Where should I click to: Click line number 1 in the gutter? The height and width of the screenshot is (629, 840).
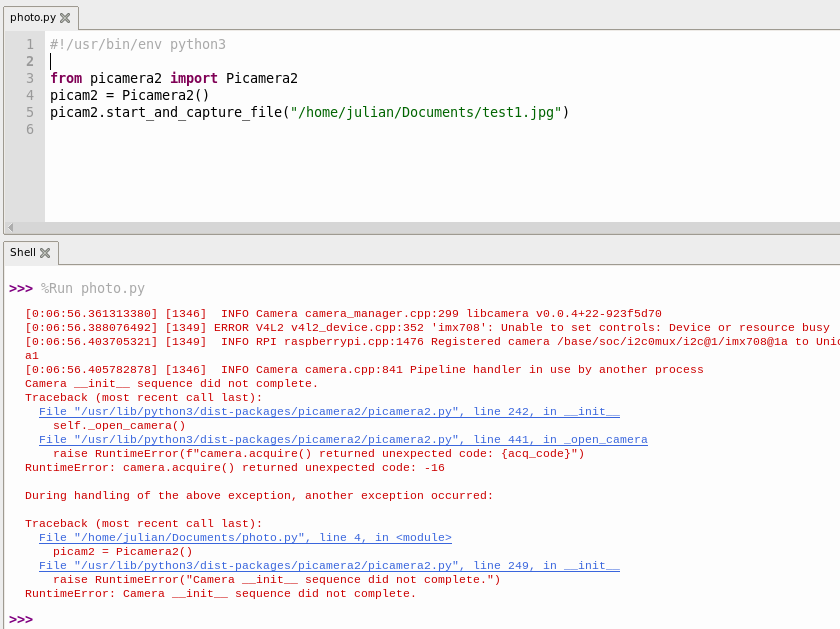pos(29,44)
